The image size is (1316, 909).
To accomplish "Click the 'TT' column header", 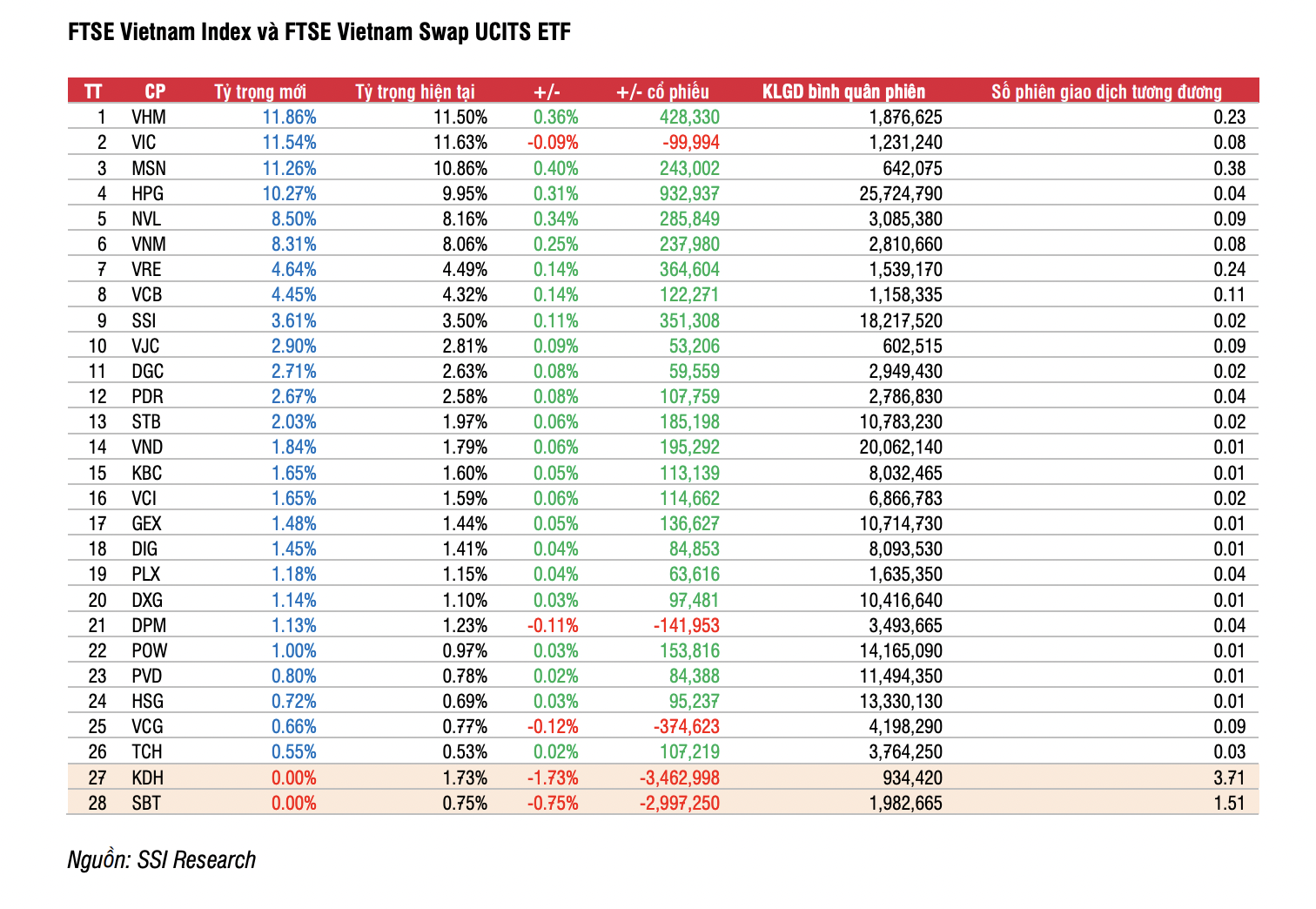I will 93,91.
